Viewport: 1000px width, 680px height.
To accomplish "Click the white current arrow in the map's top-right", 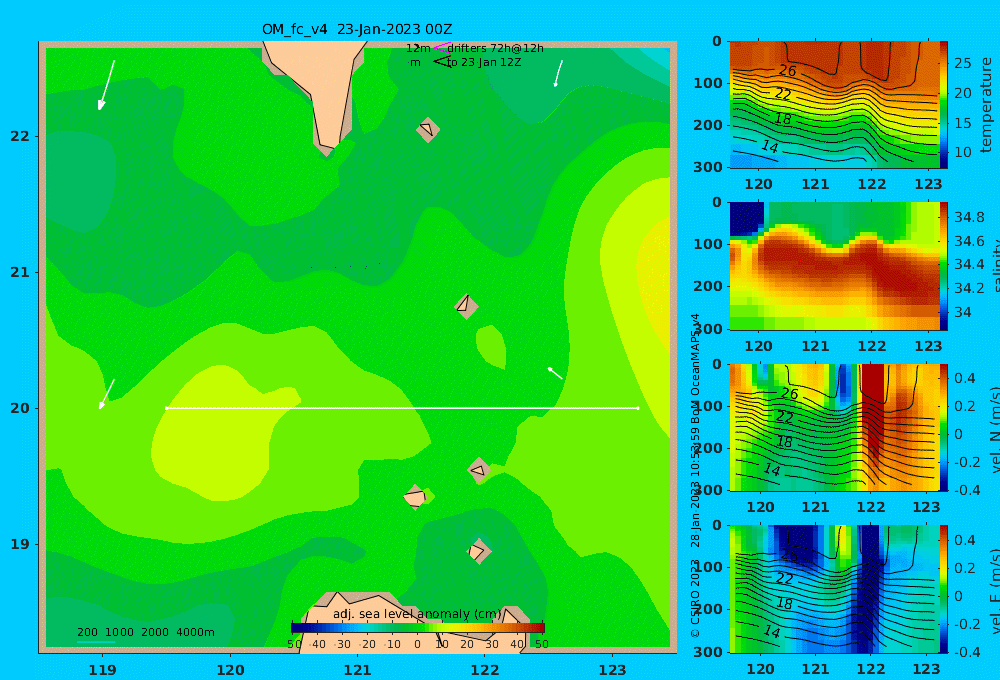I will [559, 73].
